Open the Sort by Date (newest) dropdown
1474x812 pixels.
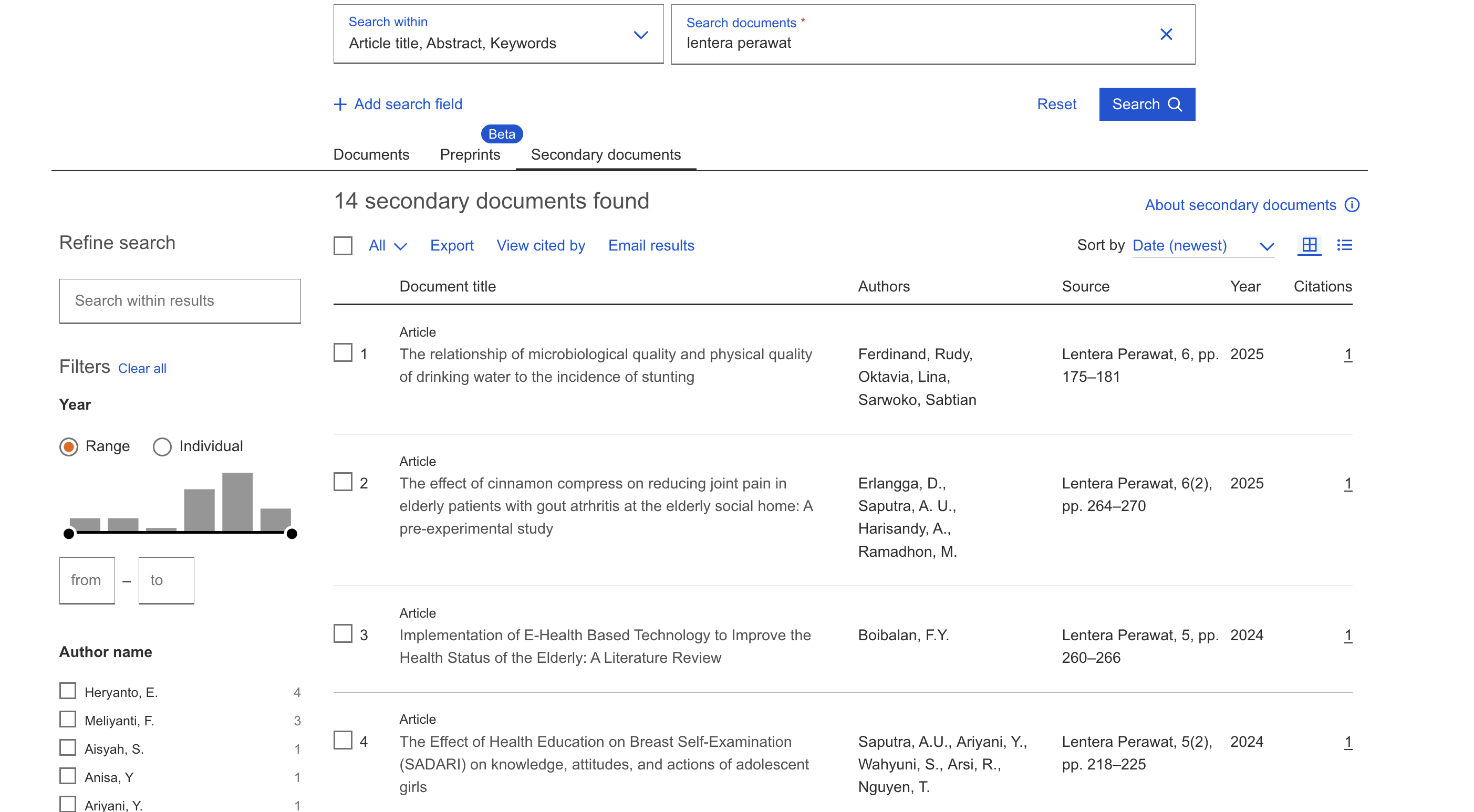(x=1203, y=246)
